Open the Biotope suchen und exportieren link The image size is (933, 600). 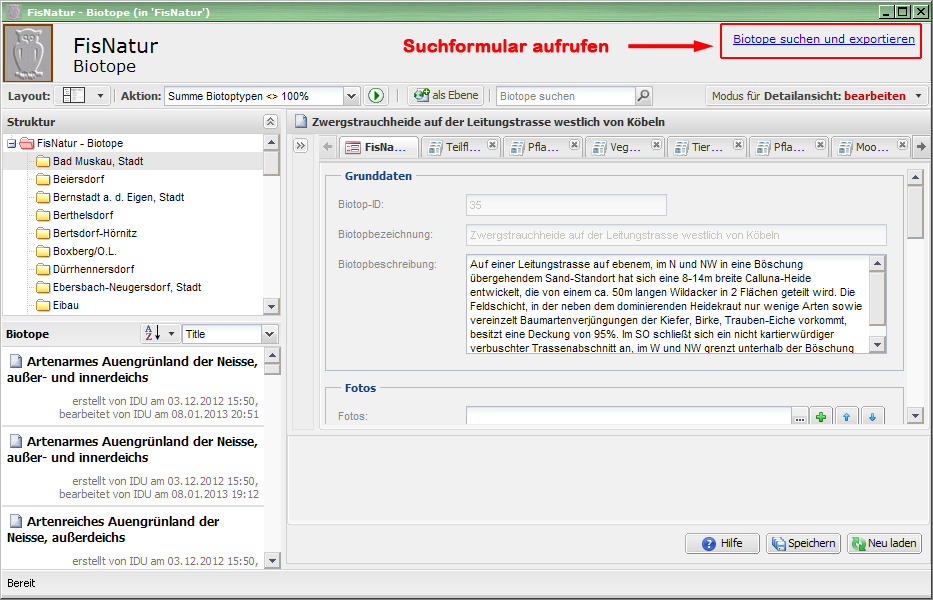tap(823, 40)
